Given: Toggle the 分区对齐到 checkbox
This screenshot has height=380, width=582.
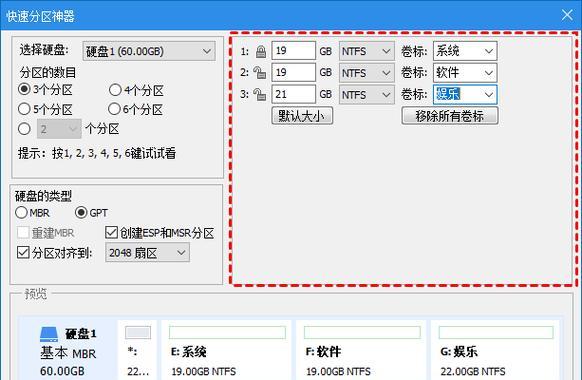Looking at the screenshot, I should click(x=23, y=253).
